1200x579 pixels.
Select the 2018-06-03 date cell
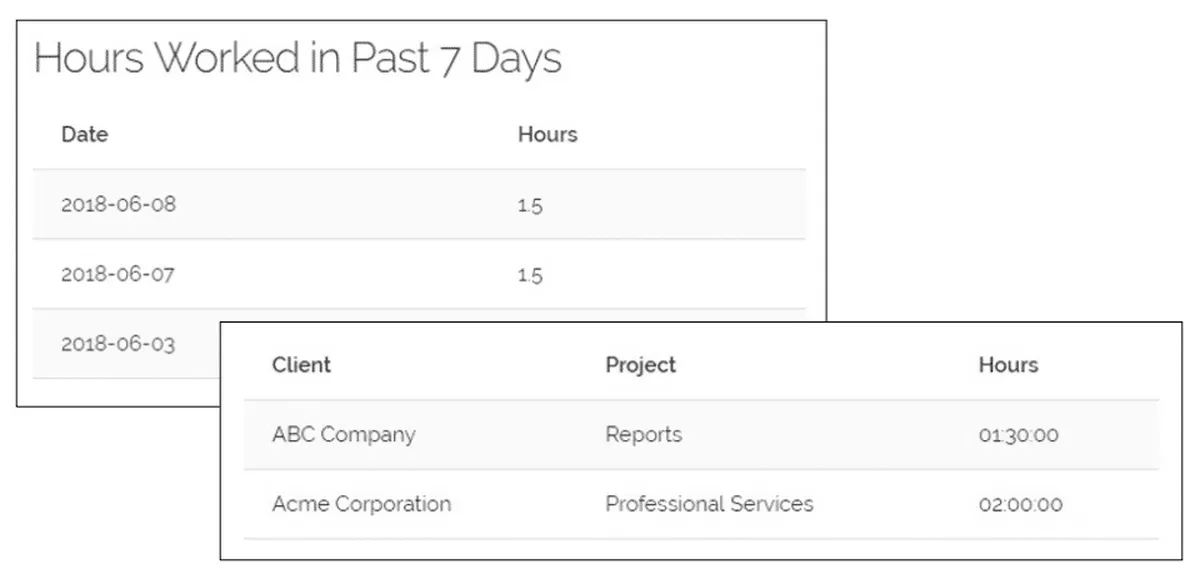[118, 344]
